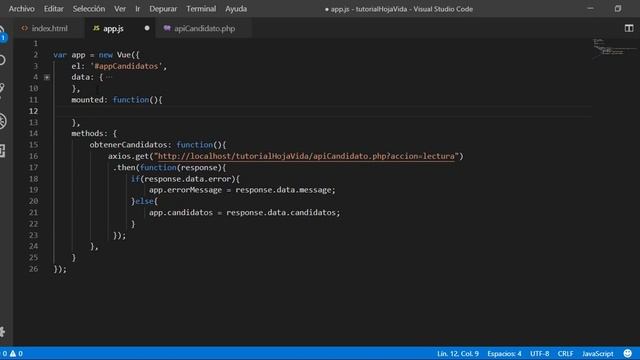640x360 pixels.
Task: Expand the folded data block on line 4
Action: tap(47, 77)
